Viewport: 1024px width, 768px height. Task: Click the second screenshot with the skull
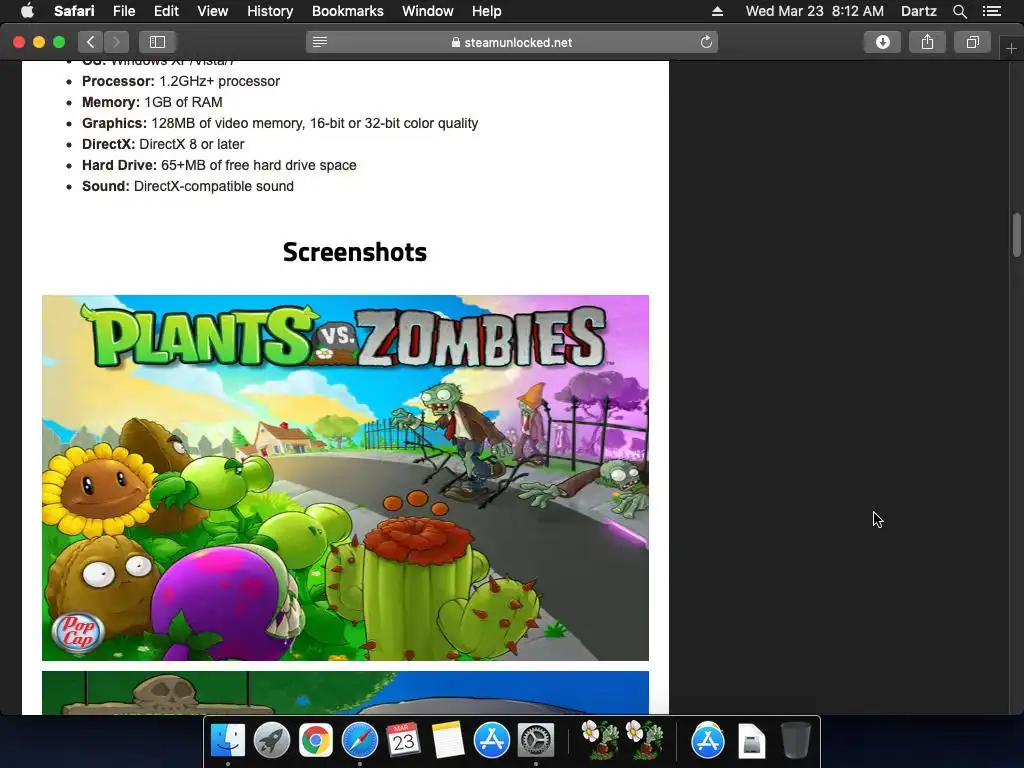pos(345,692)
